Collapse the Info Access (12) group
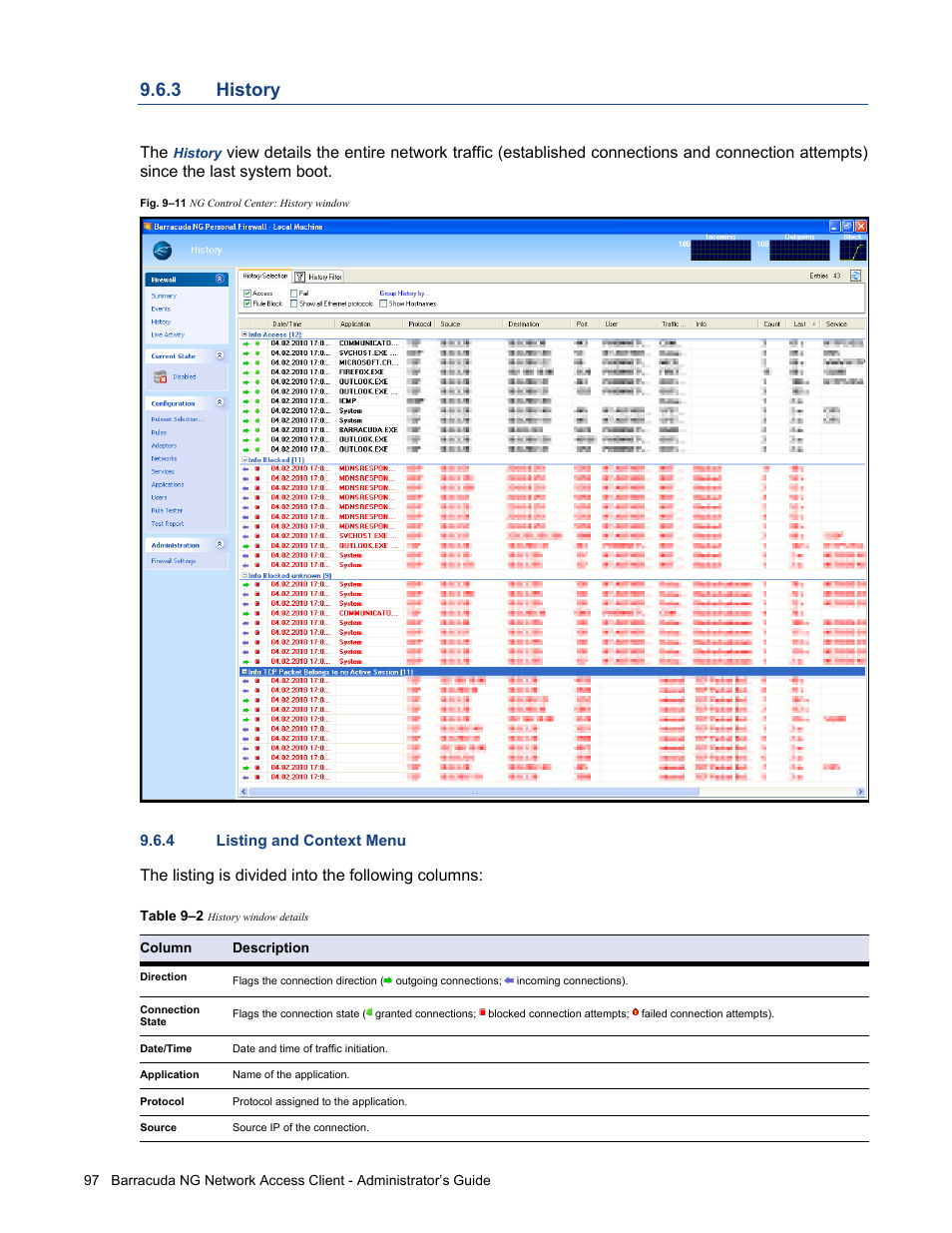952x1233 pixels. point(244,334)
